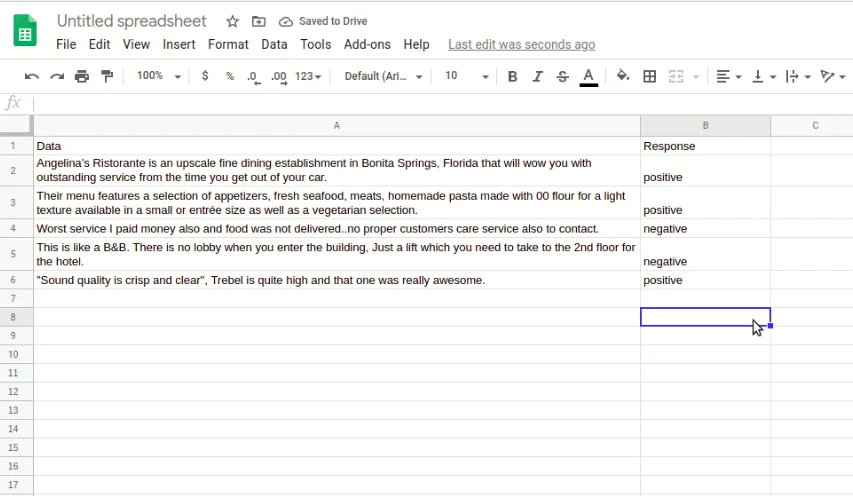This screenshot has height=496, width=853.
Task: Check the cloud Saved to Drive status icon
Action: click(x=286, y=22)
